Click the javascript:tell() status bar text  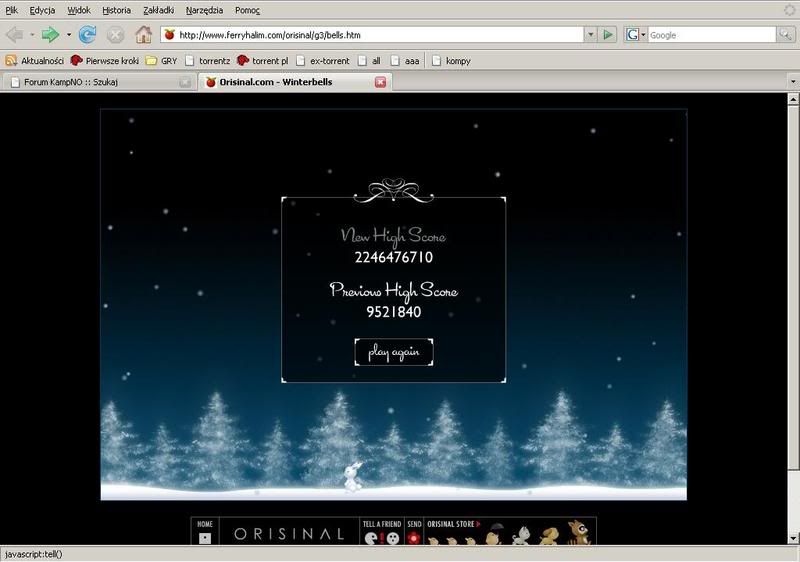tap(33, 554)
